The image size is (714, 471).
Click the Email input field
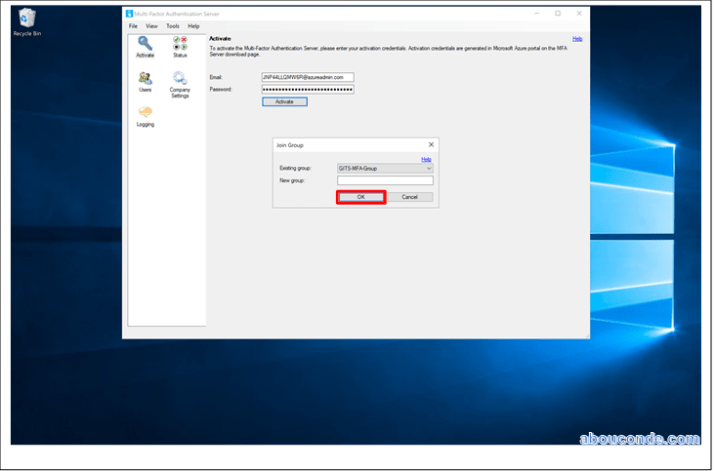coord(308,77)
